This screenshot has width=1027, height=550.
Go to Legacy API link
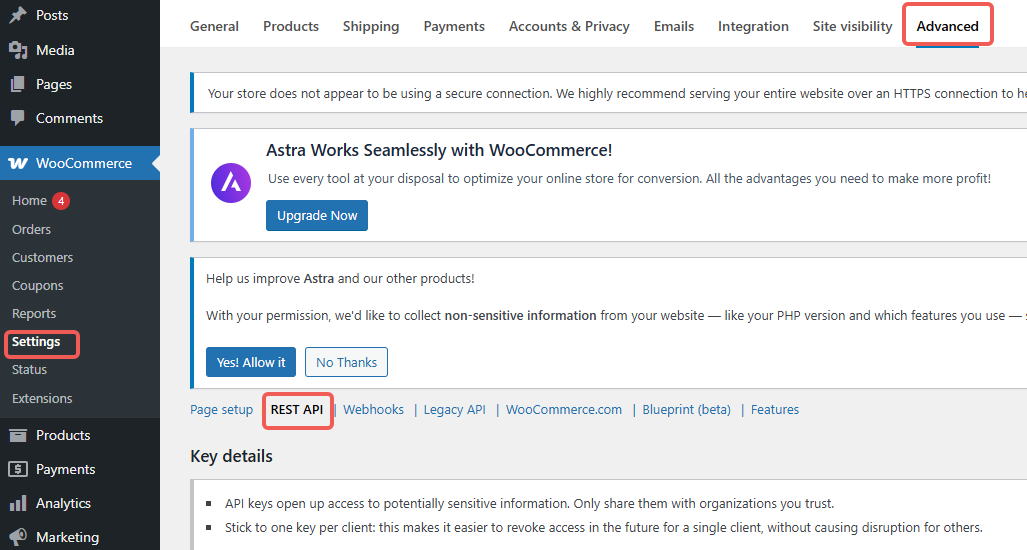pyautogui.click(x=454, y=410)
